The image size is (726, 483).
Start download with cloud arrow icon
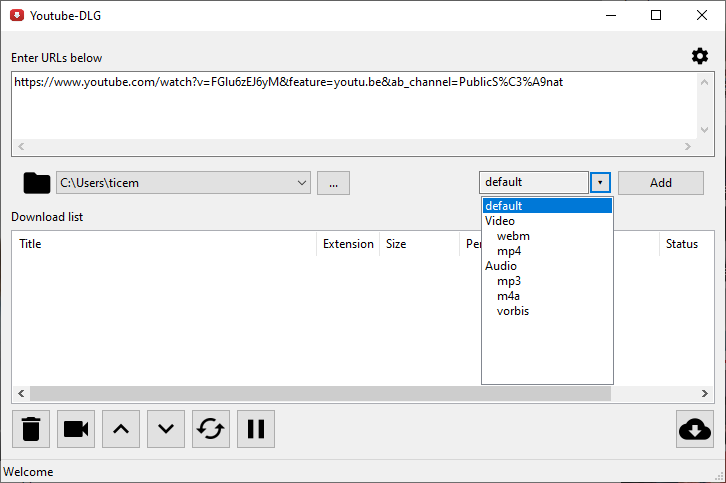695,429
